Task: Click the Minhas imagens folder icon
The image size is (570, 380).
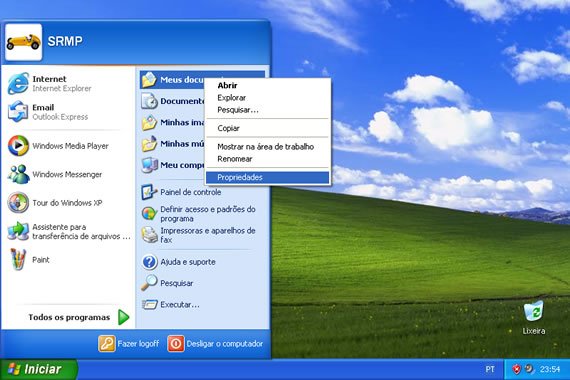Action: [149, 123]
